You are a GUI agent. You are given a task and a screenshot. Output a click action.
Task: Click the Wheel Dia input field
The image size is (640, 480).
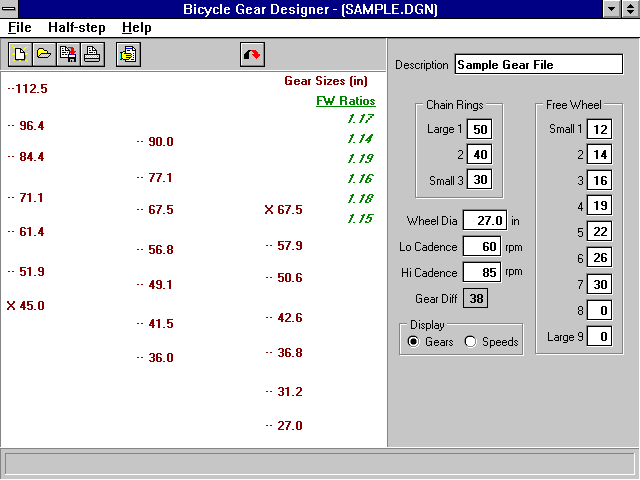click(x=485, y=221)
